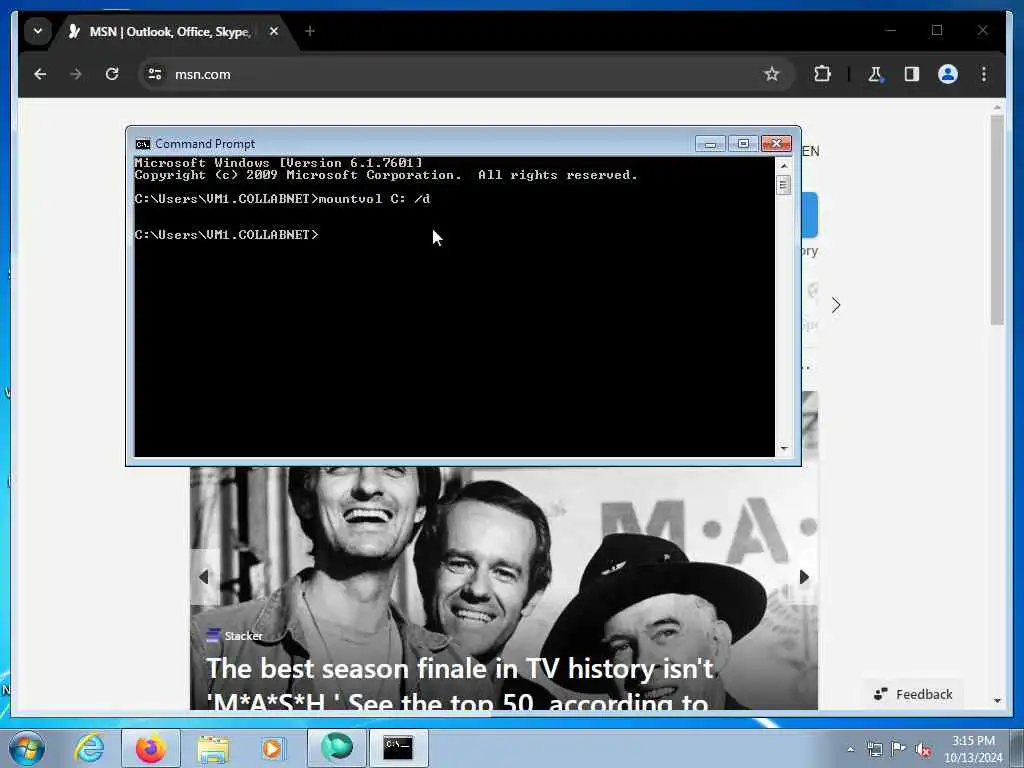Minimize the Command Prompt window
The width and height of the screenshot is (1024, 768).
pos(710,144)
